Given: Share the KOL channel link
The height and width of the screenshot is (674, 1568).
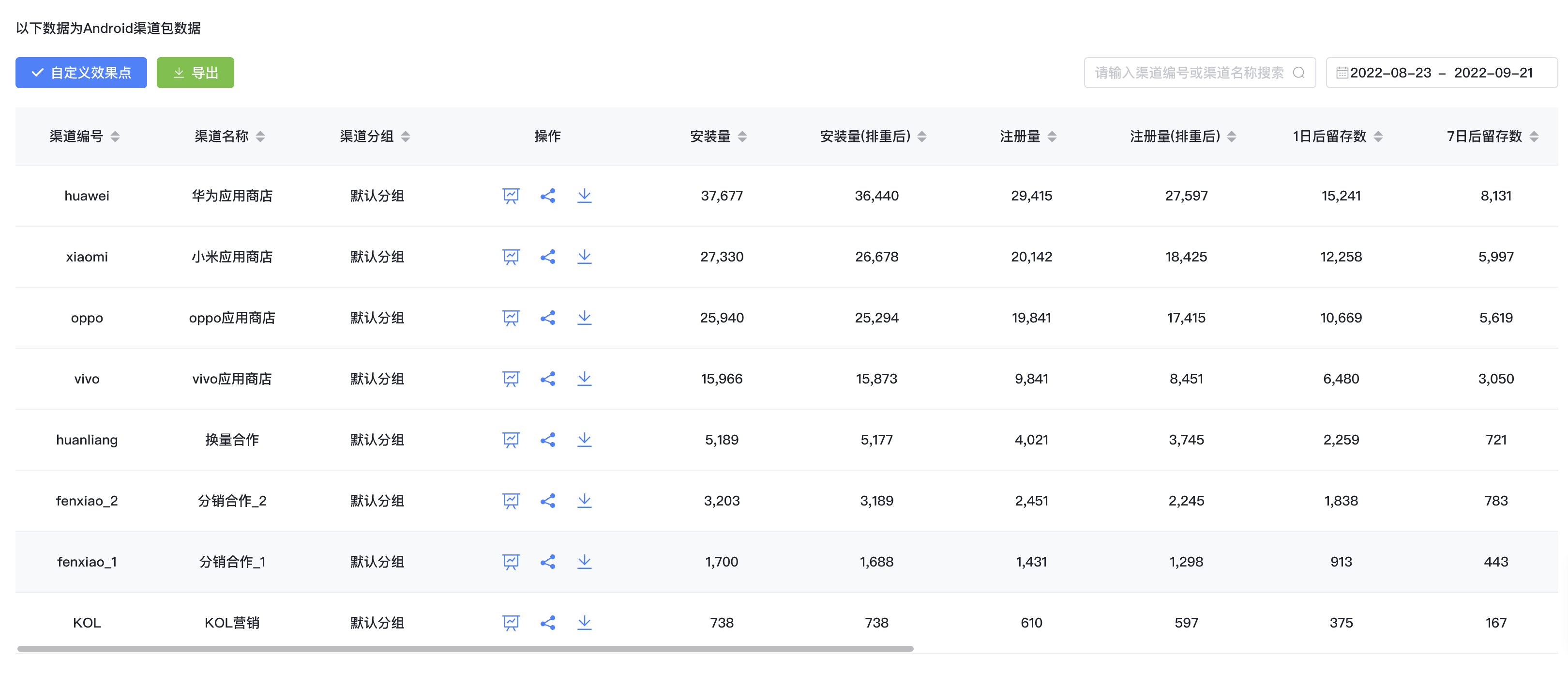Looking at the screenshot, I should 548,622.
